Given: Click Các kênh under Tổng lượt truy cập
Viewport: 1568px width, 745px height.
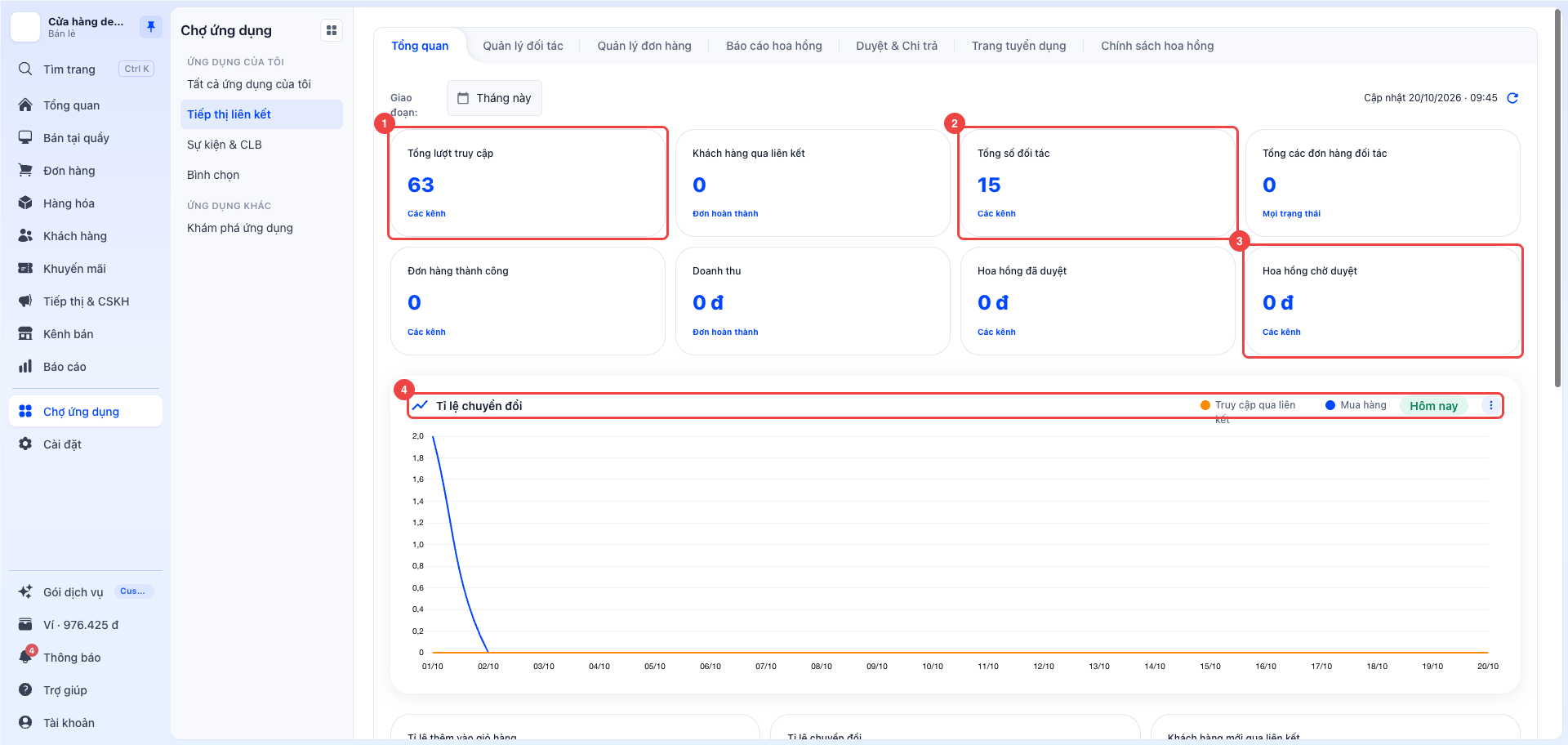Looking at the screenshot, I should pyautogui.click(x=426, y=213).
